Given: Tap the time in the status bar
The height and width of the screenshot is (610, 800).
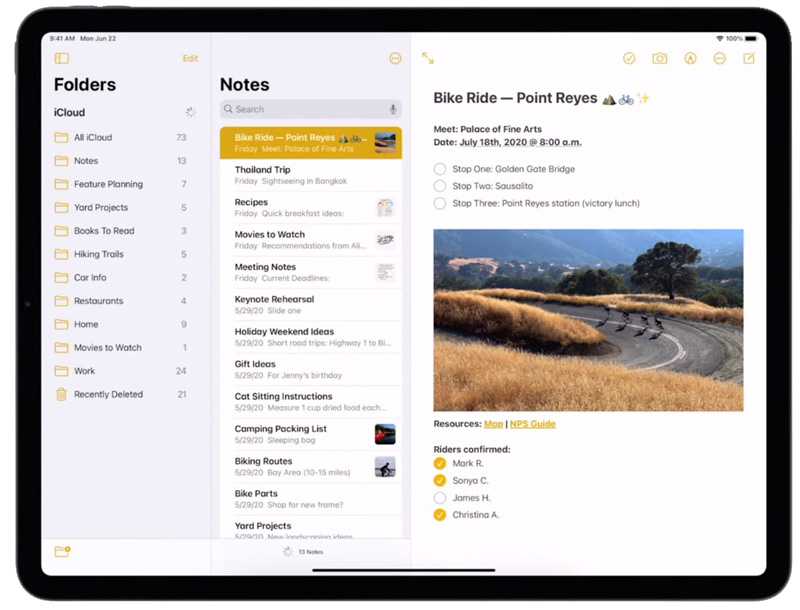Looking at the screenshot, I should click(x=62, y=38).
